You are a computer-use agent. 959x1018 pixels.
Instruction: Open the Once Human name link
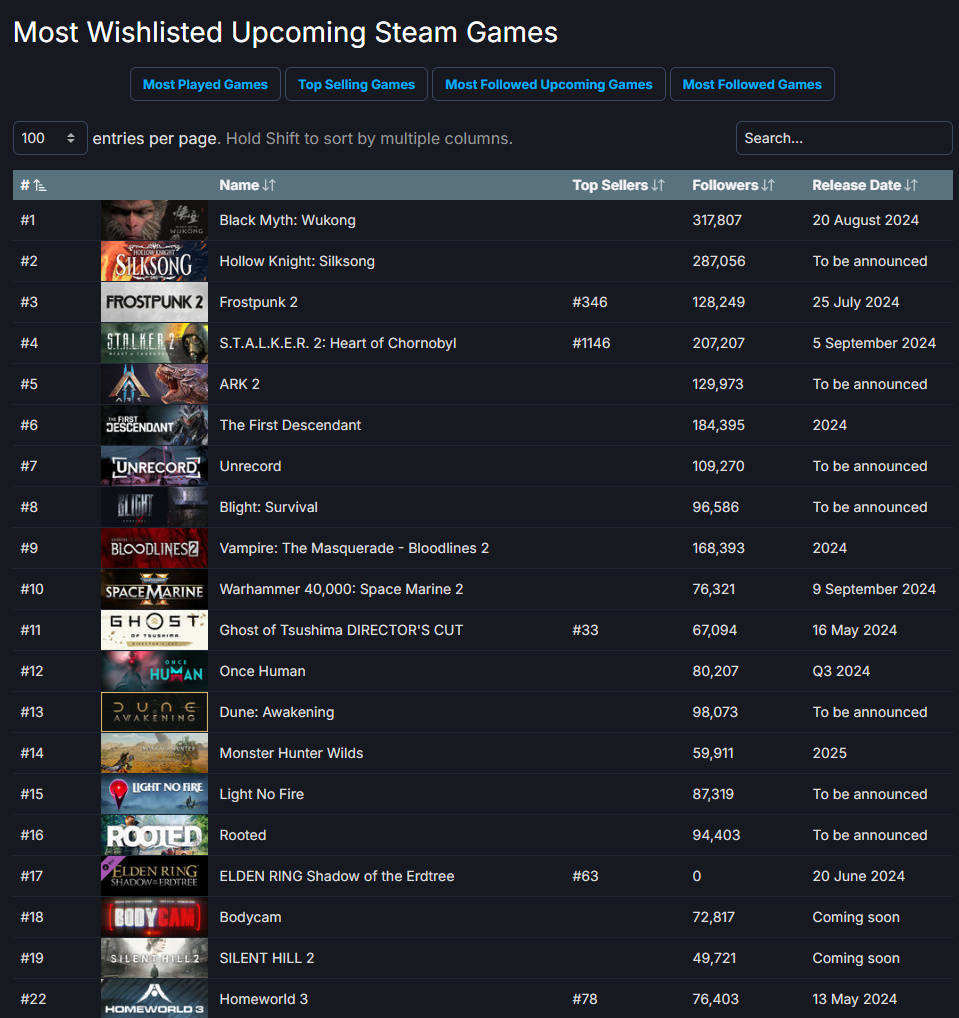pos(262,671)
